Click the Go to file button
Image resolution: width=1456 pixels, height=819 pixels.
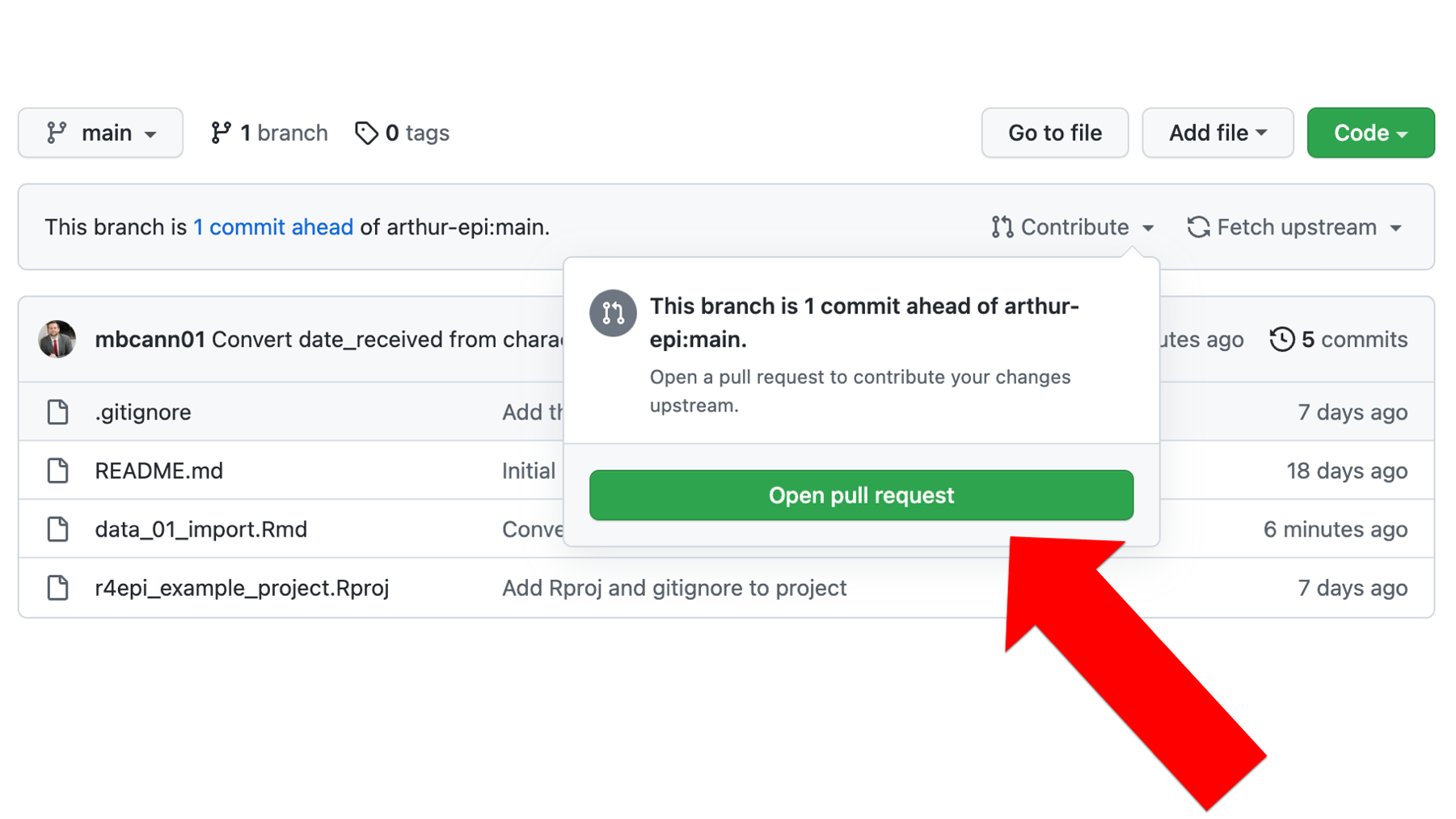1054,133
